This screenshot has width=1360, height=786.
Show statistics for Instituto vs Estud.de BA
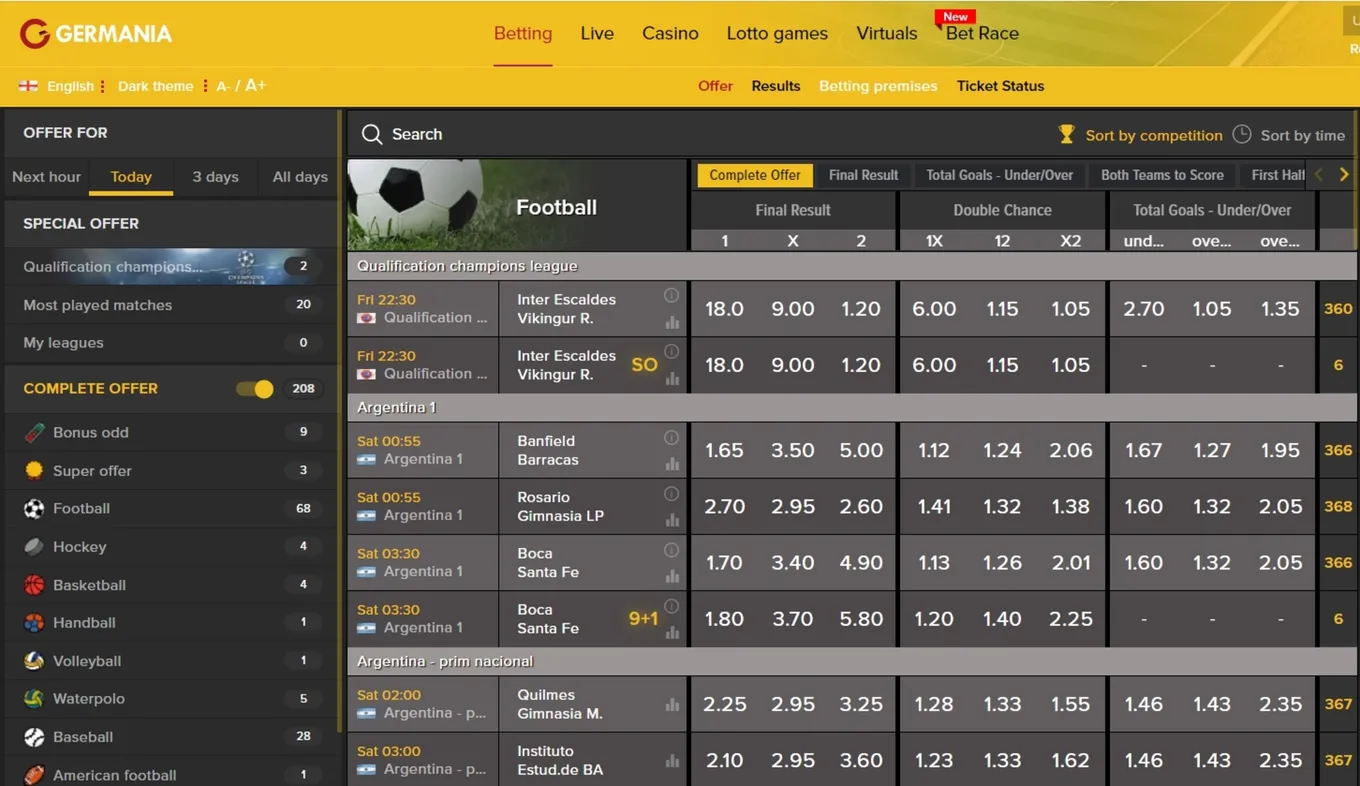pos(672,761)
